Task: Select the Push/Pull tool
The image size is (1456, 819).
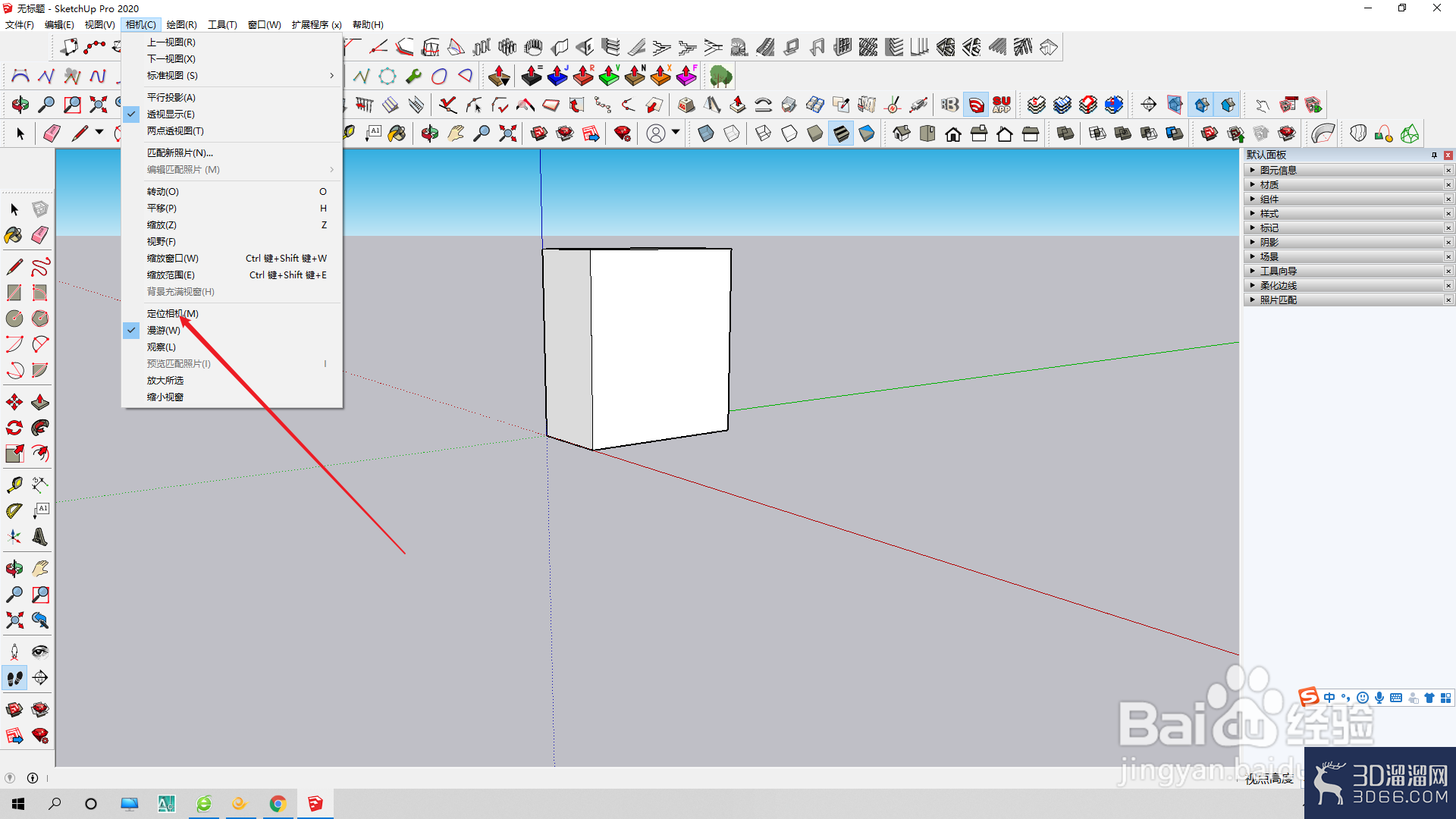Action: point(40,402)
